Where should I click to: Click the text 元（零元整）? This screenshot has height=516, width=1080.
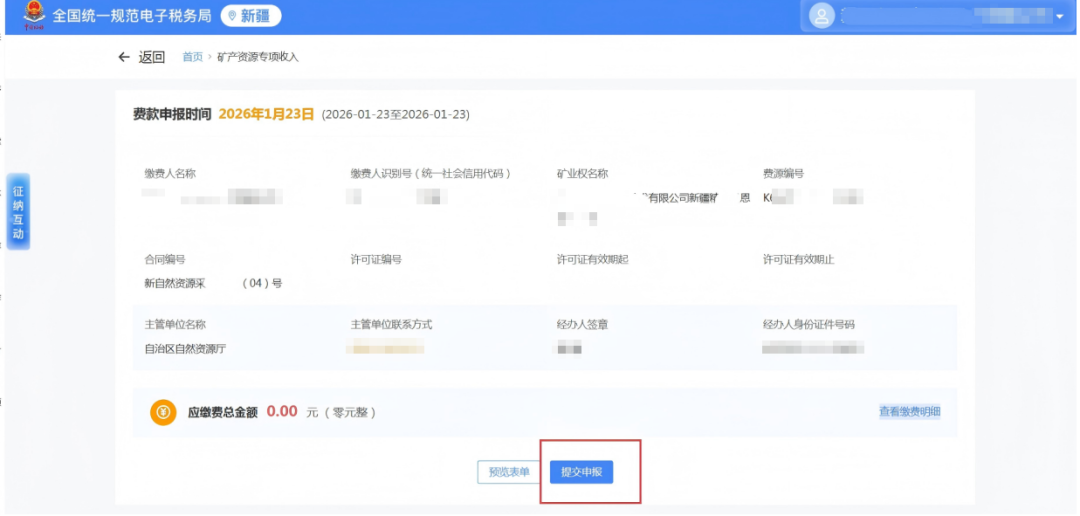click(342, 413)
